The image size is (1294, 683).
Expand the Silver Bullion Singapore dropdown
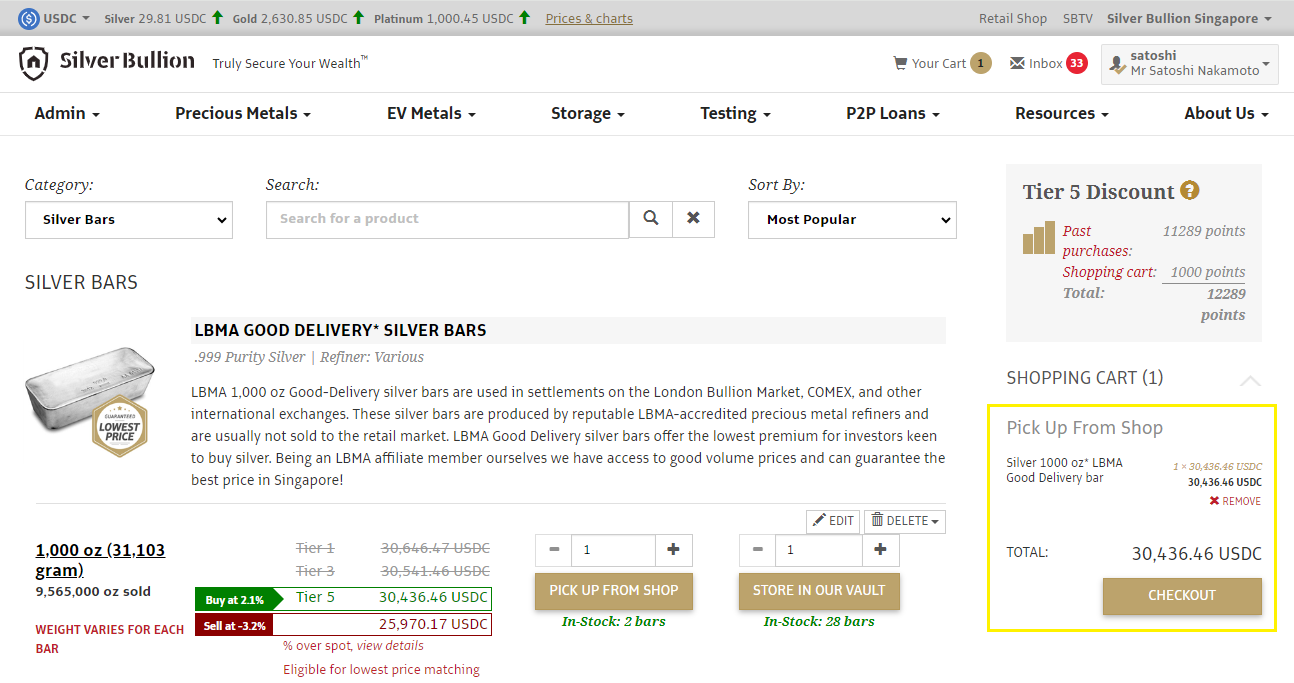[x=1190, y=19]
